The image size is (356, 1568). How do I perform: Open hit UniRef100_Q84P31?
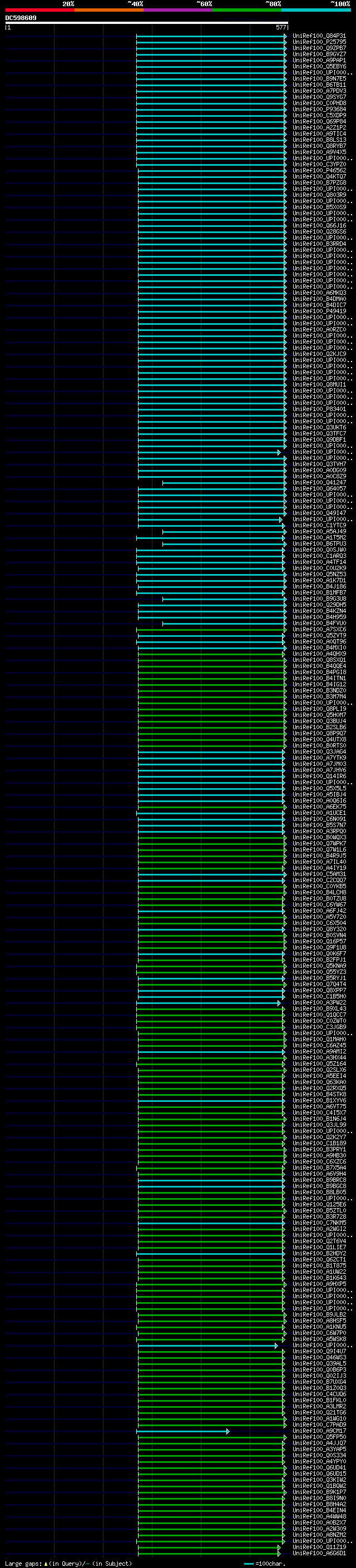coord(319,36)
